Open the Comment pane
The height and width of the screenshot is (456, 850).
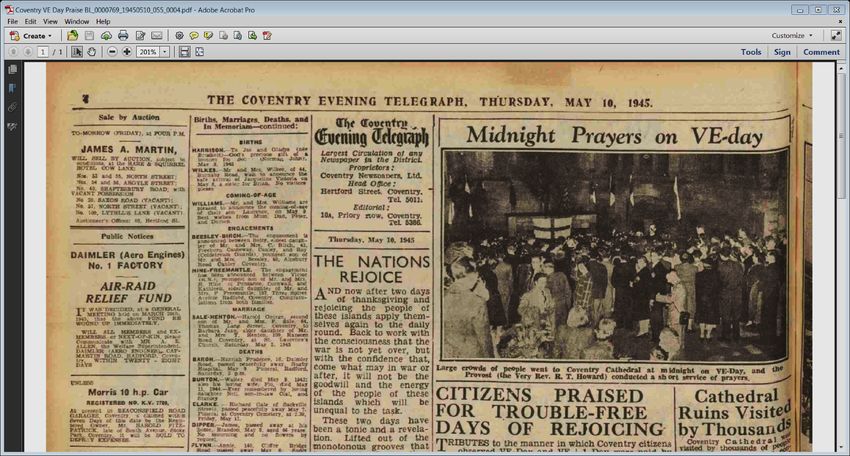coord(821,52)
